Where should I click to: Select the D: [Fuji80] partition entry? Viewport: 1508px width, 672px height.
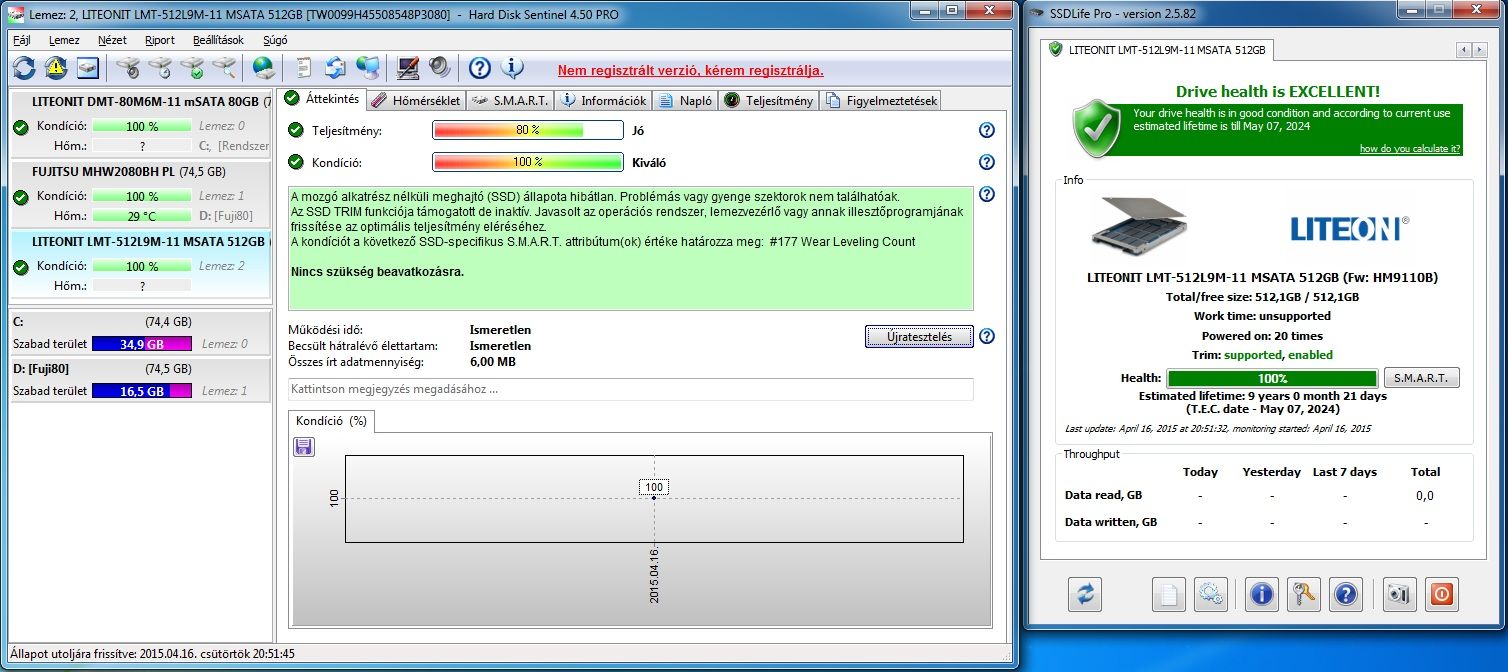[140, 379]
